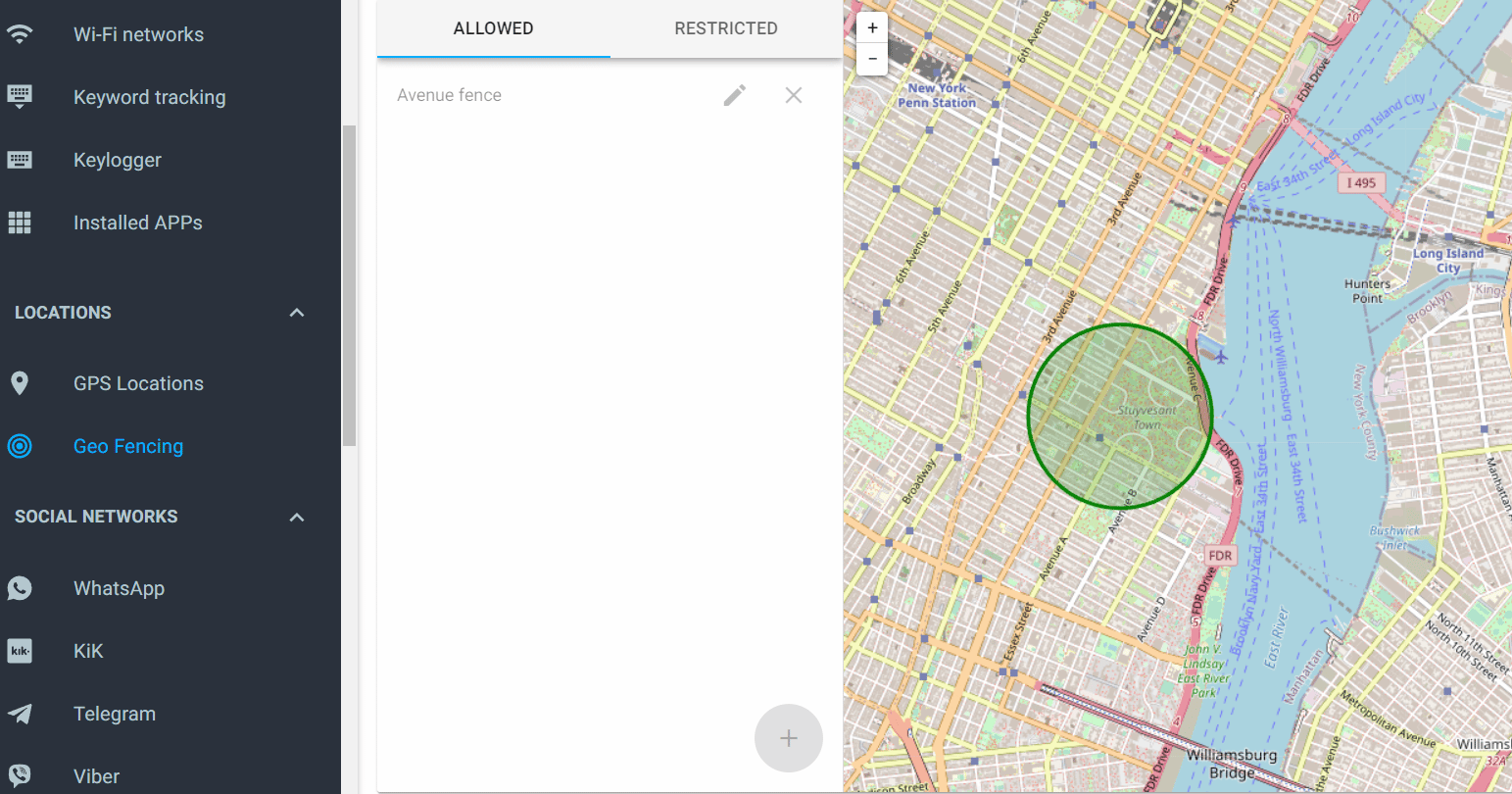Select the ALLOWED tab
Screen dimensions: 1512x794
tap(493, 28)
